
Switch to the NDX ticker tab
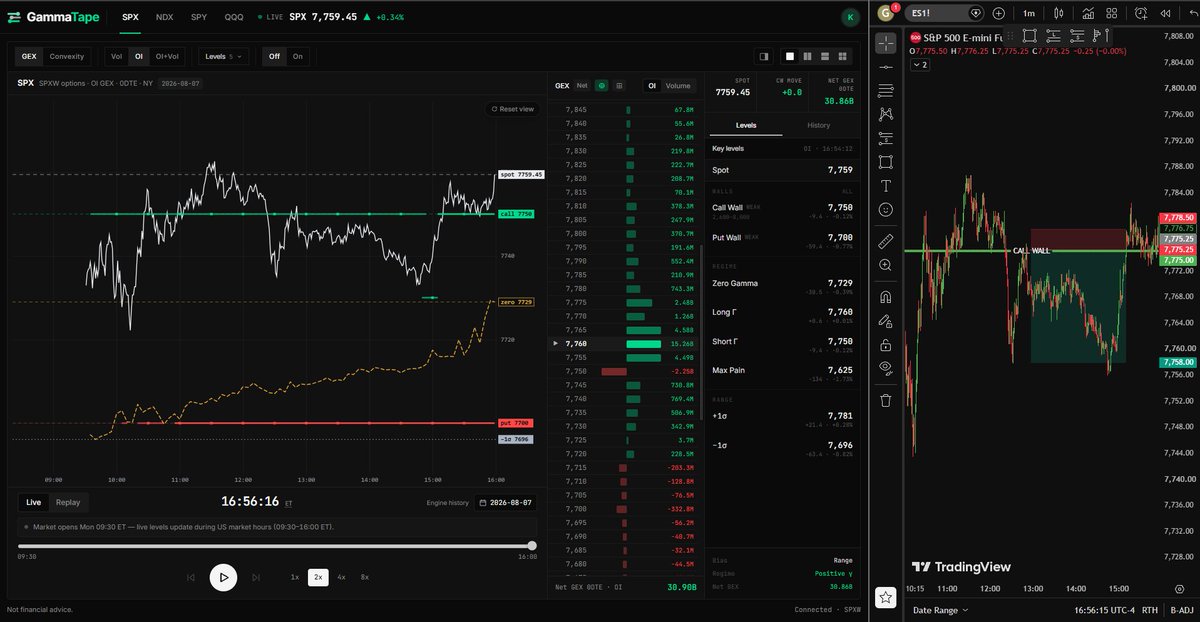[x=165, y=17]
